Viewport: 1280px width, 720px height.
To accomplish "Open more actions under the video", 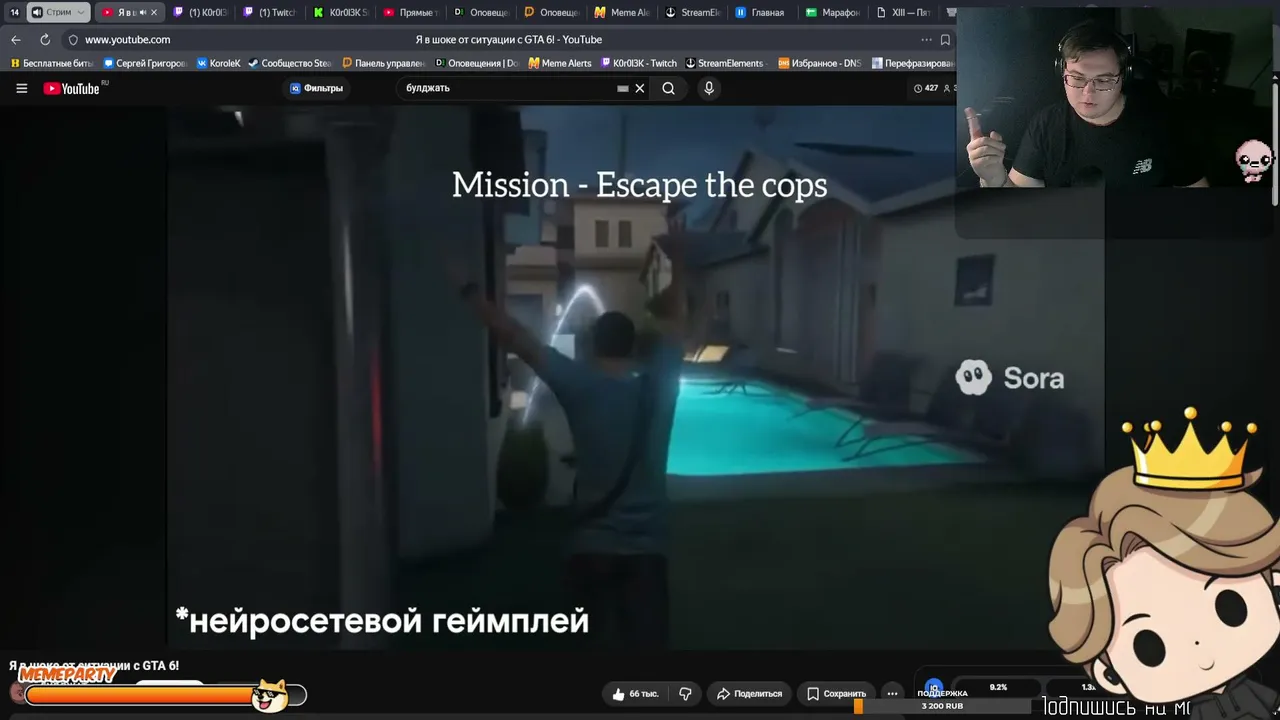I will click(x=892, y=693).
